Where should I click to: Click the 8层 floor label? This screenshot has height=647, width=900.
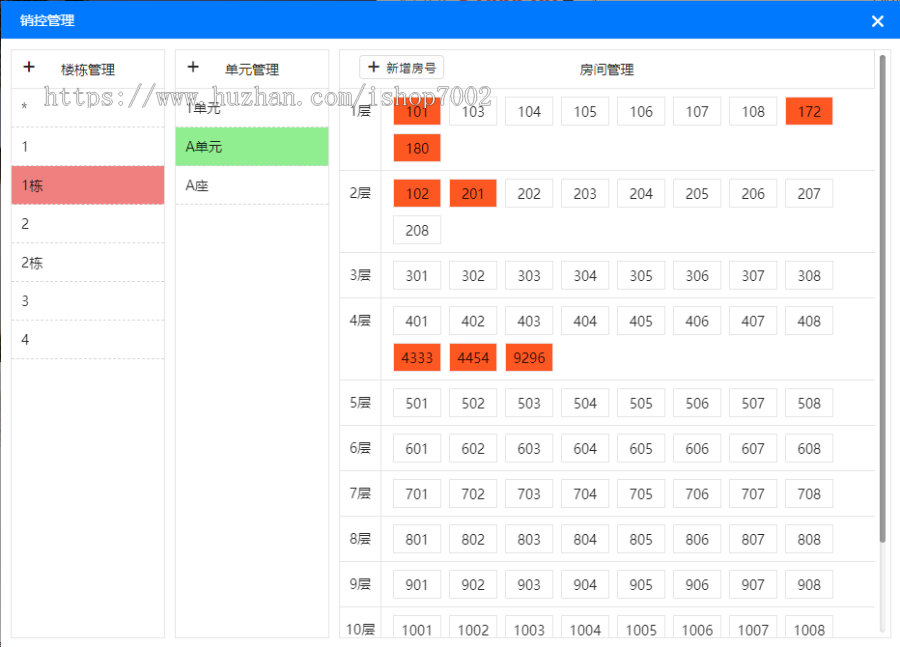[x=360, y=538]
